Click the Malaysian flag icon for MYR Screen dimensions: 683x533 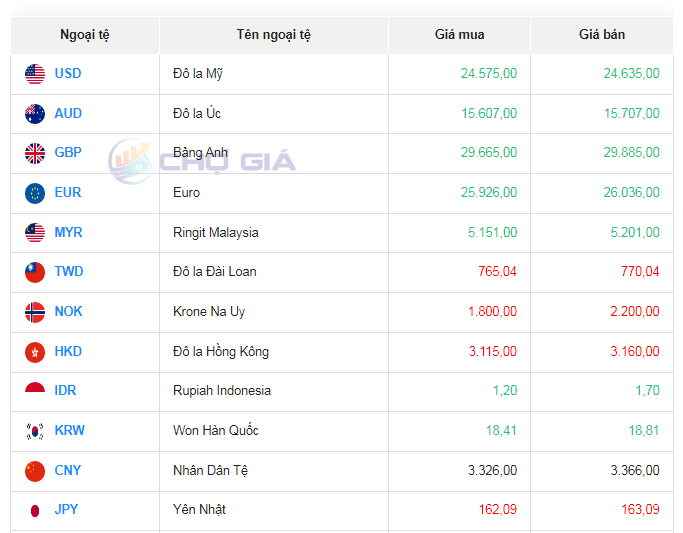(35, 233)
